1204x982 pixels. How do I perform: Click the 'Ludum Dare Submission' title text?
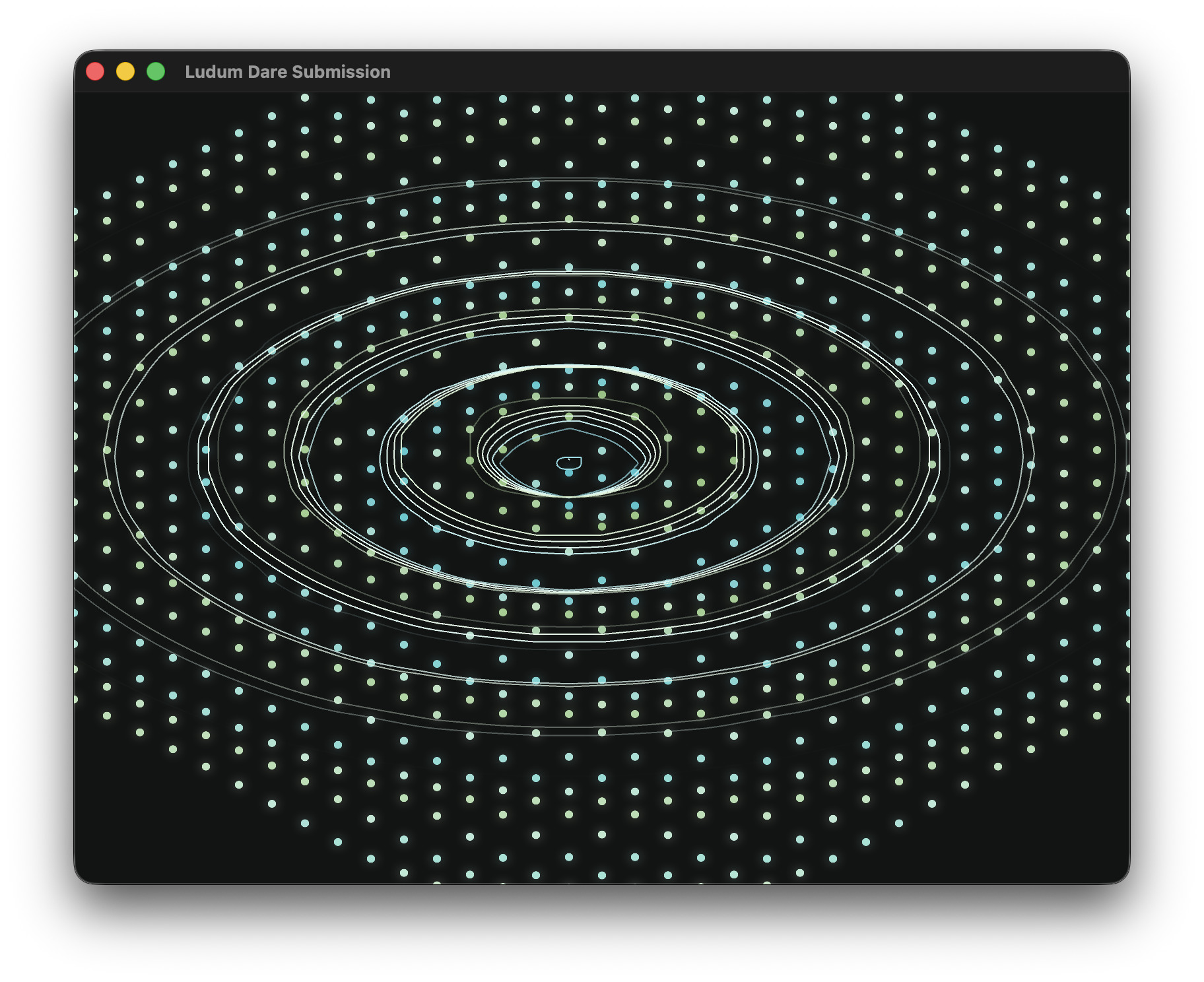click(288, 72)
